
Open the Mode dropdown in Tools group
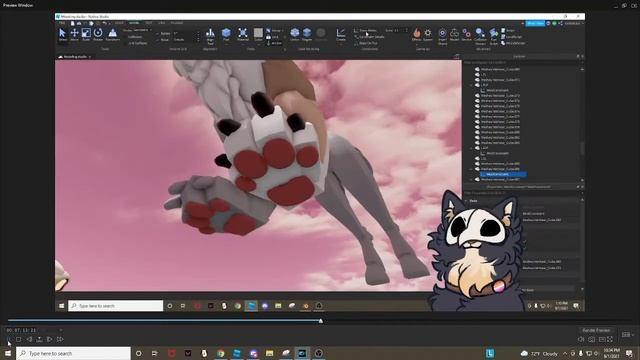click(141, 30)
